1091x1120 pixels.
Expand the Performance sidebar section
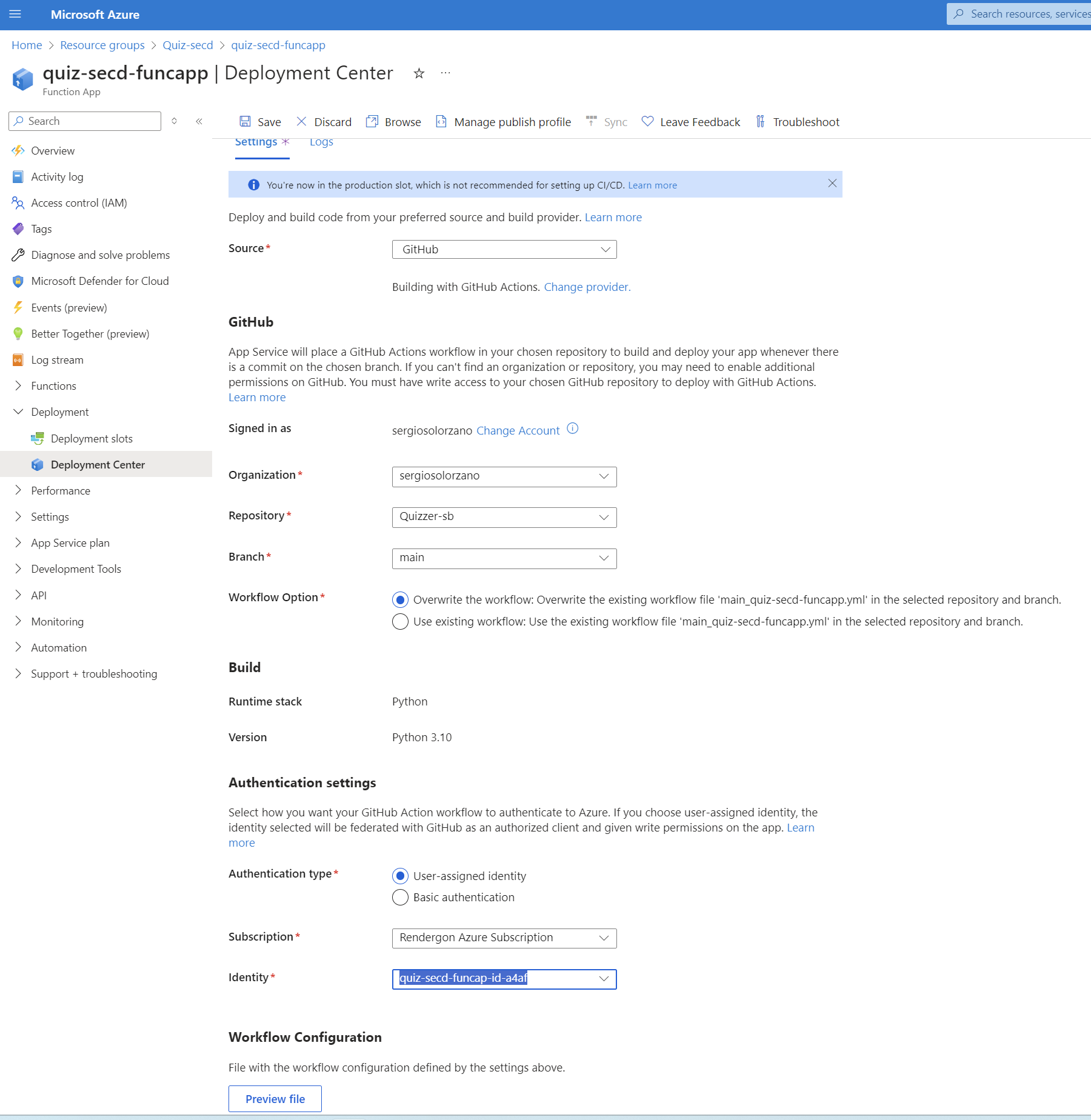tap(18, 490)
